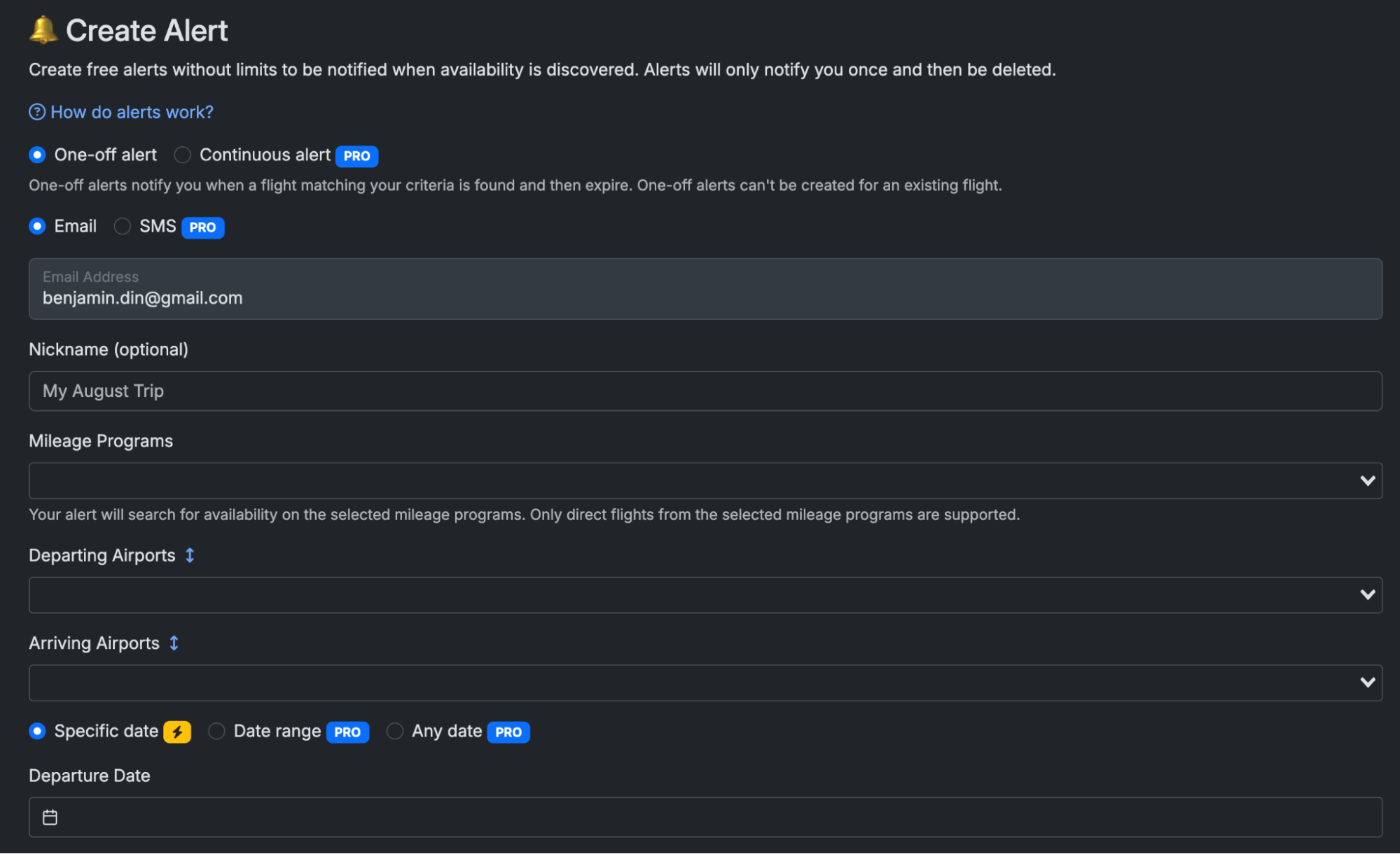Click the PRO badge next to SMS
1400x854 pixels.
point(202,227)
